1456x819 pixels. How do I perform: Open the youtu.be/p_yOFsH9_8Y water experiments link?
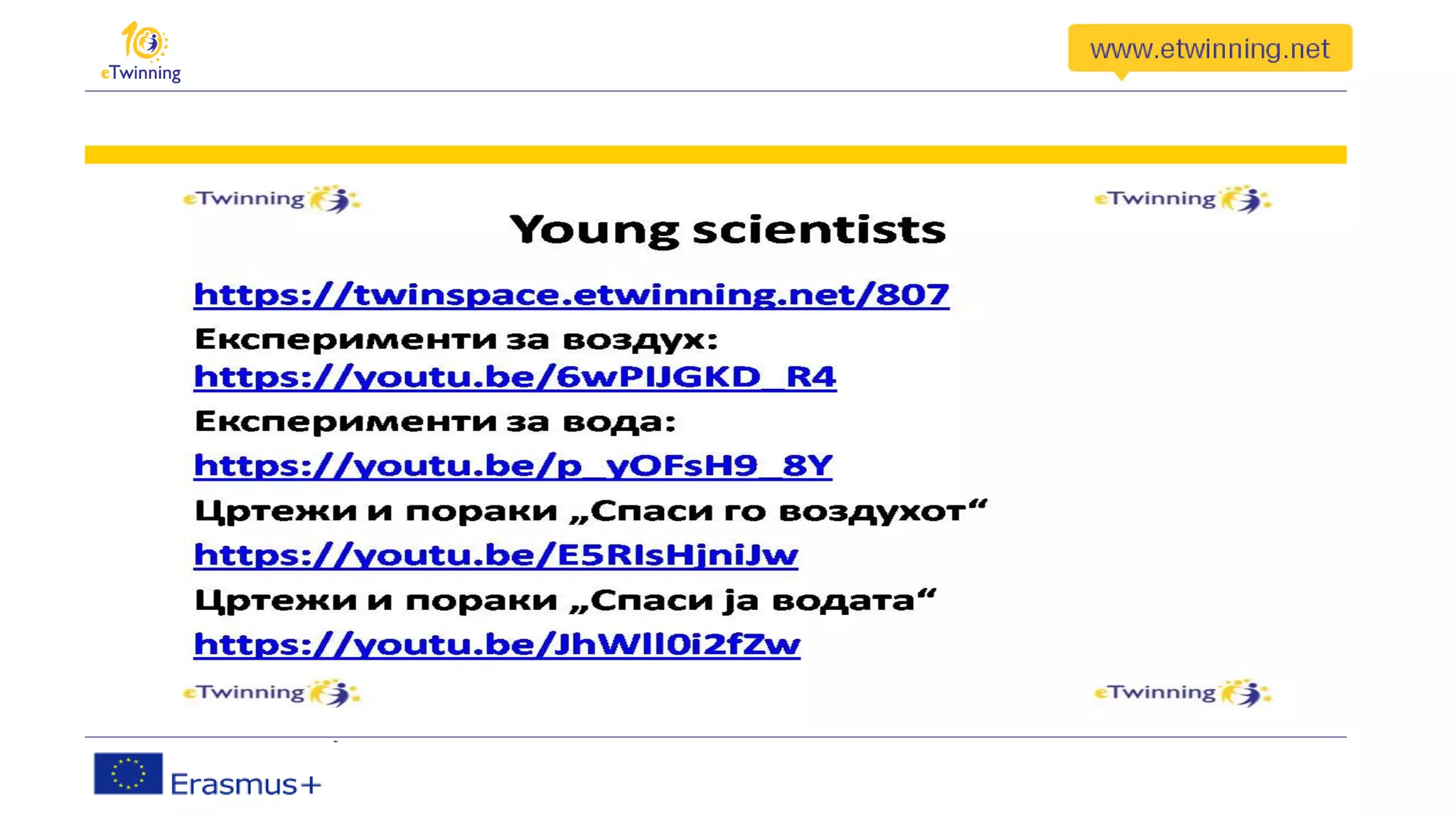click(513, 466)
